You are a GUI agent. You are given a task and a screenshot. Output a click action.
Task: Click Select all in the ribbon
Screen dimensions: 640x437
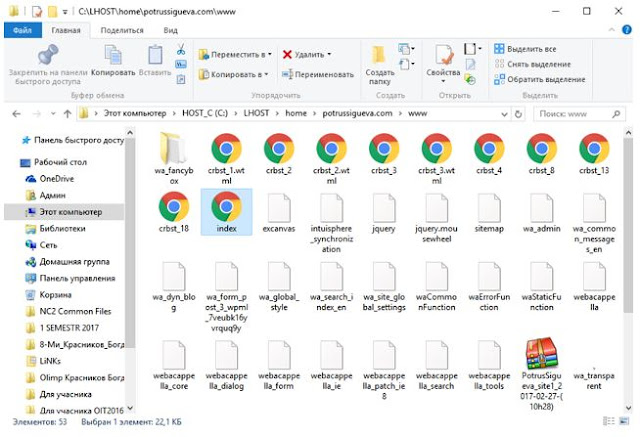click(525, 49)
